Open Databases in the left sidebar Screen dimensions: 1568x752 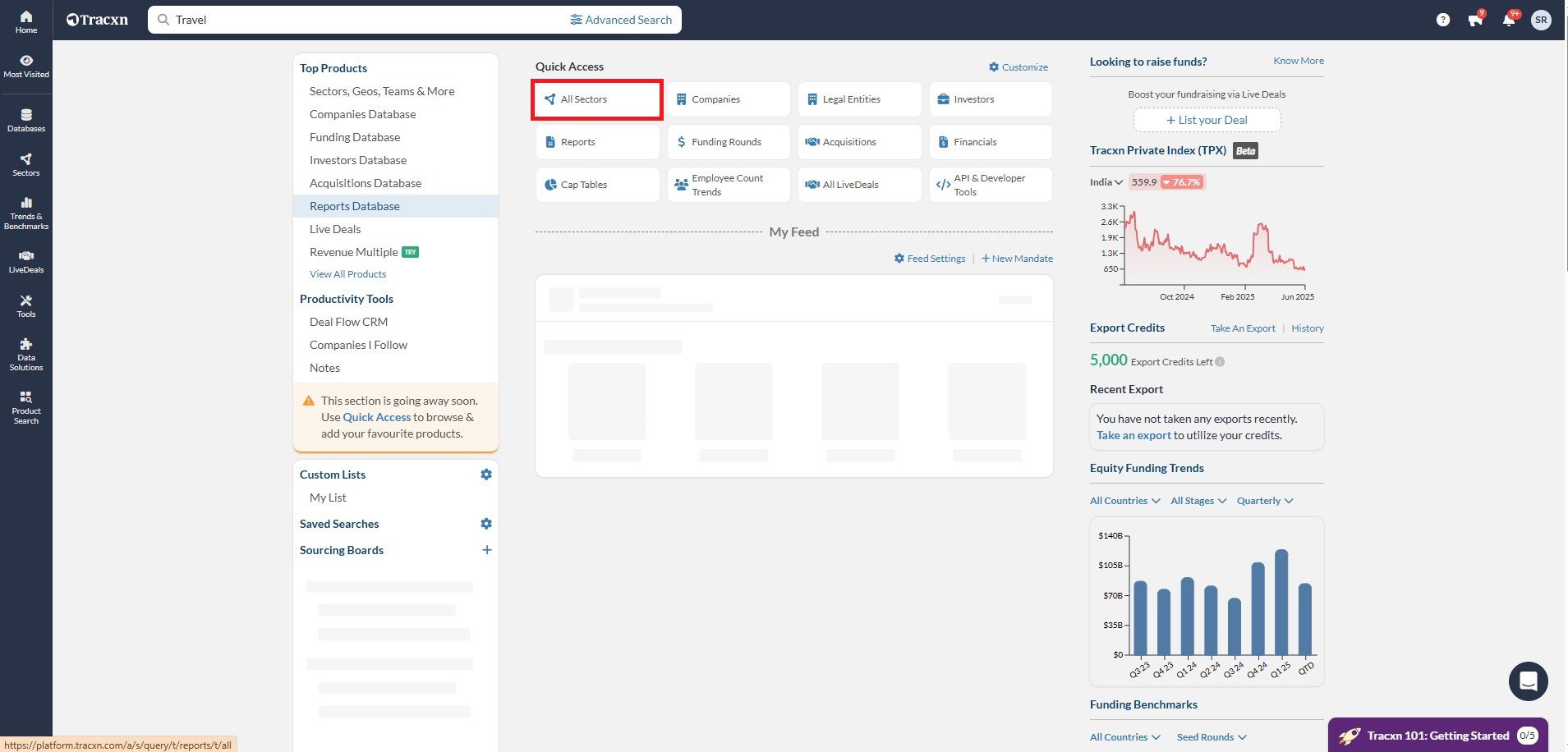coord(26,120)
